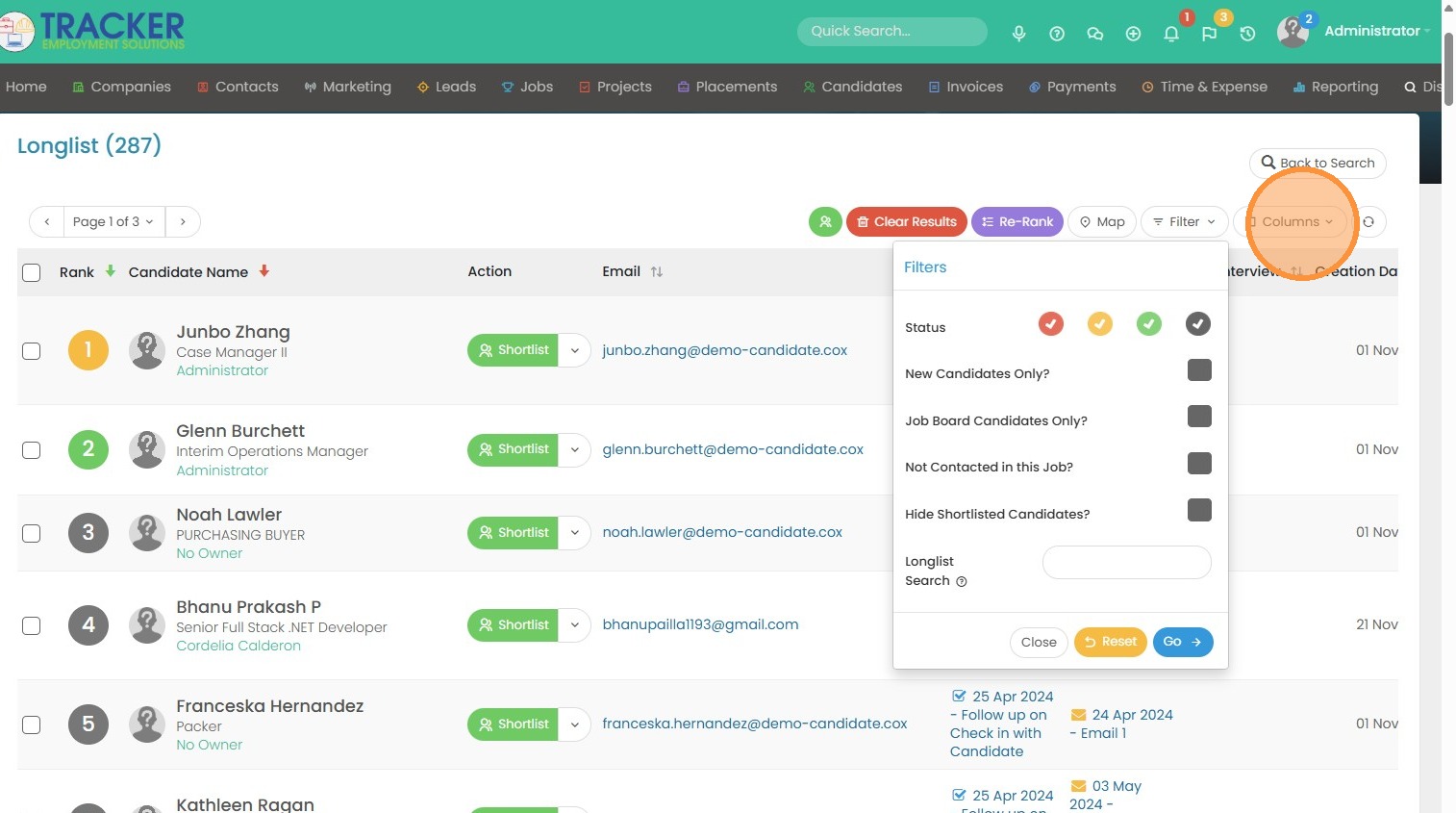Click the Longlist Search text box
1456x813 pixels.
(1127, 563)
